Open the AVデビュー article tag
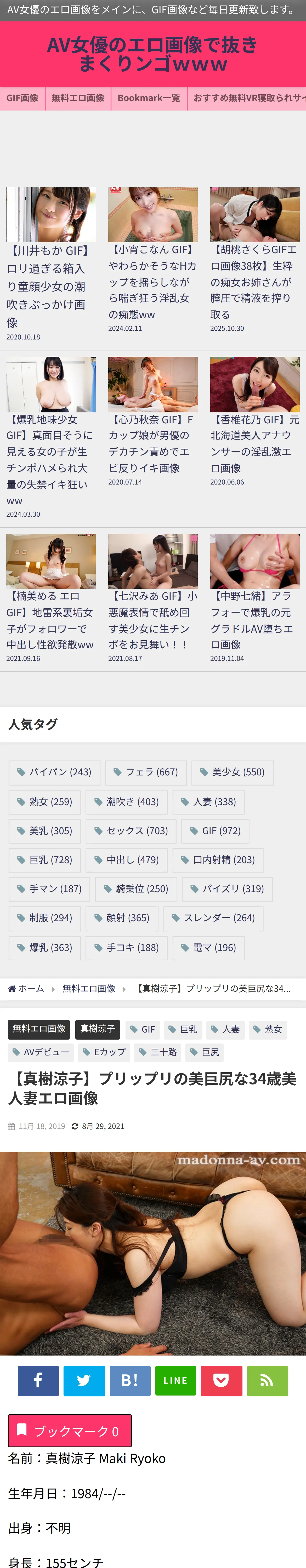This screenshot has width=306, height=1568. [40, 1052]
